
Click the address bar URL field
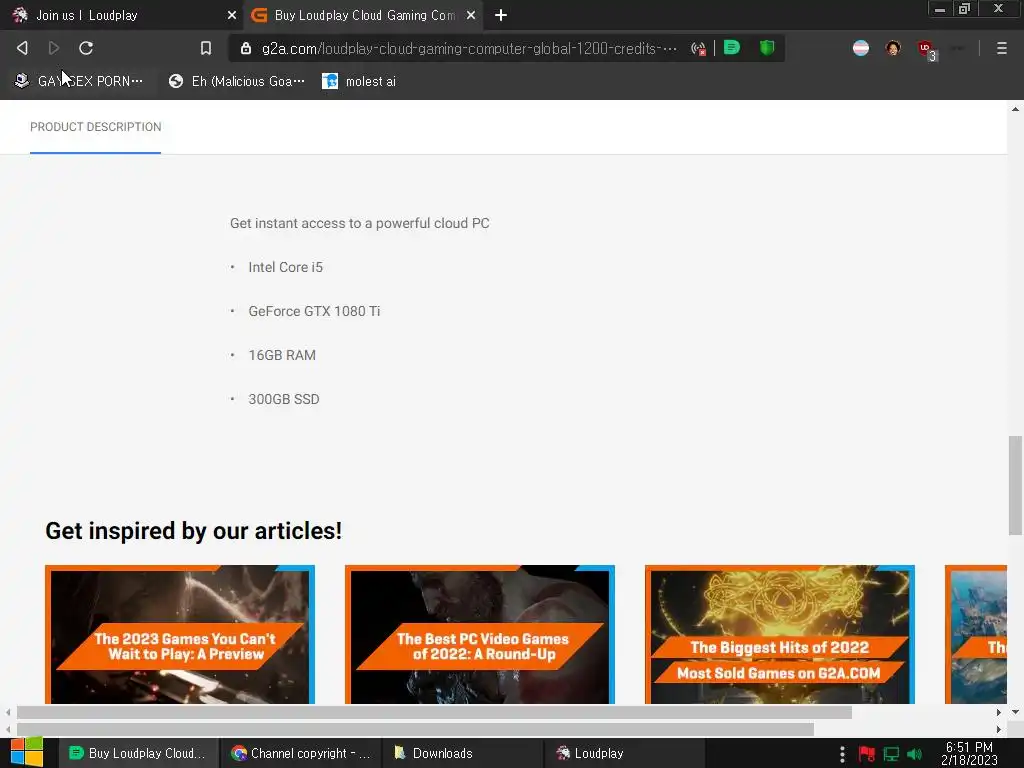[468, 48]
